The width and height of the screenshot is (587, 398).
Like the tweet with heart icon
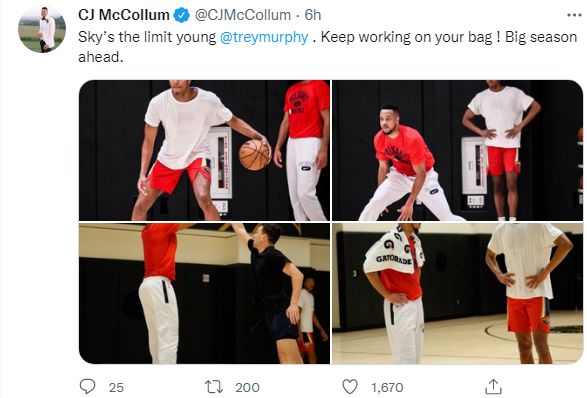350,386
